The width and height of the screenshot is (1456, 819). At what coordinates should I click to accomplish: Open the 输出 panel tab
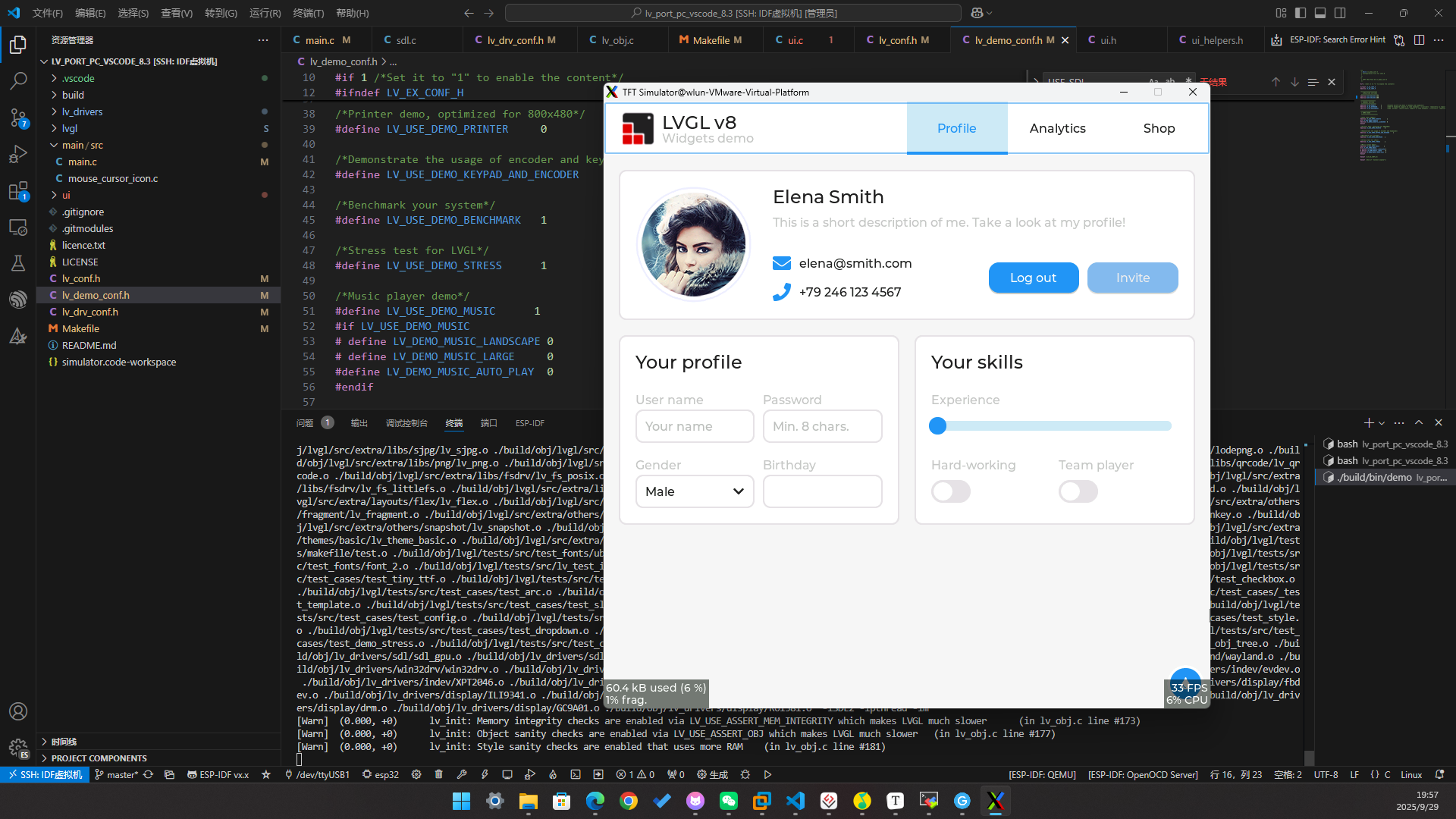(x=359, y=423)
